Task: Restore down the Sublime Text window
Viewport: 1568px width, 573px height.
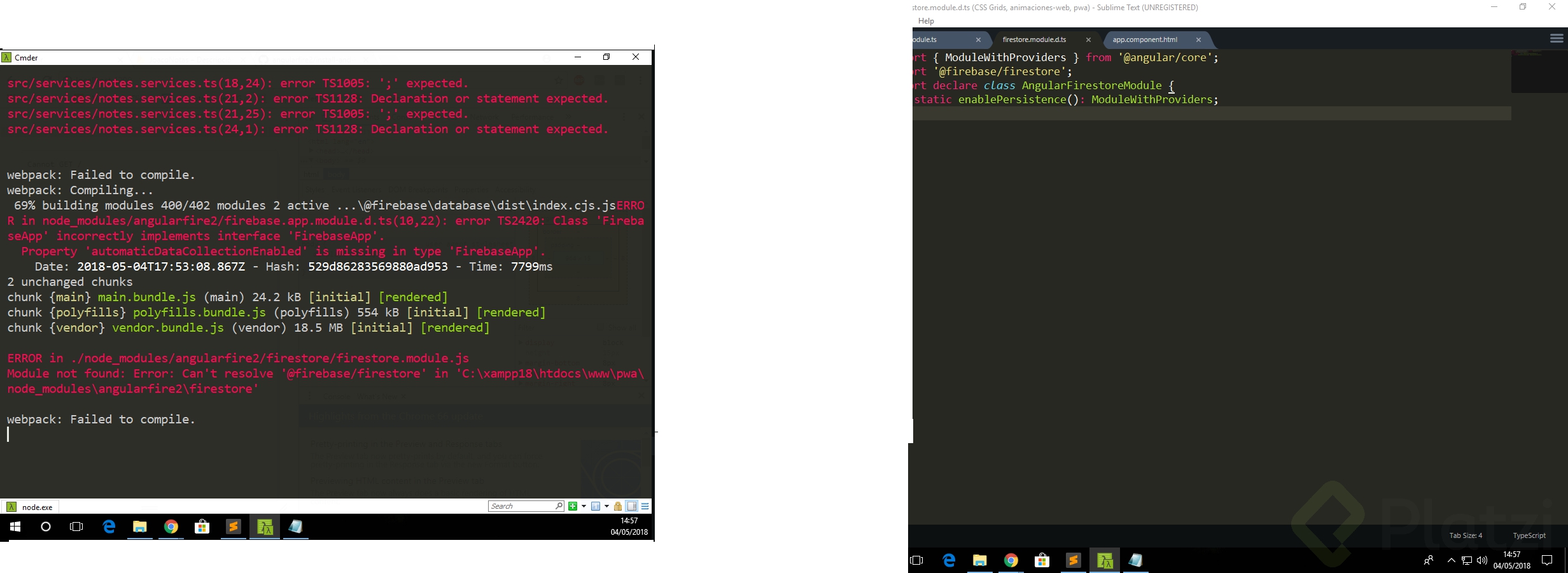Action: 1523,8
